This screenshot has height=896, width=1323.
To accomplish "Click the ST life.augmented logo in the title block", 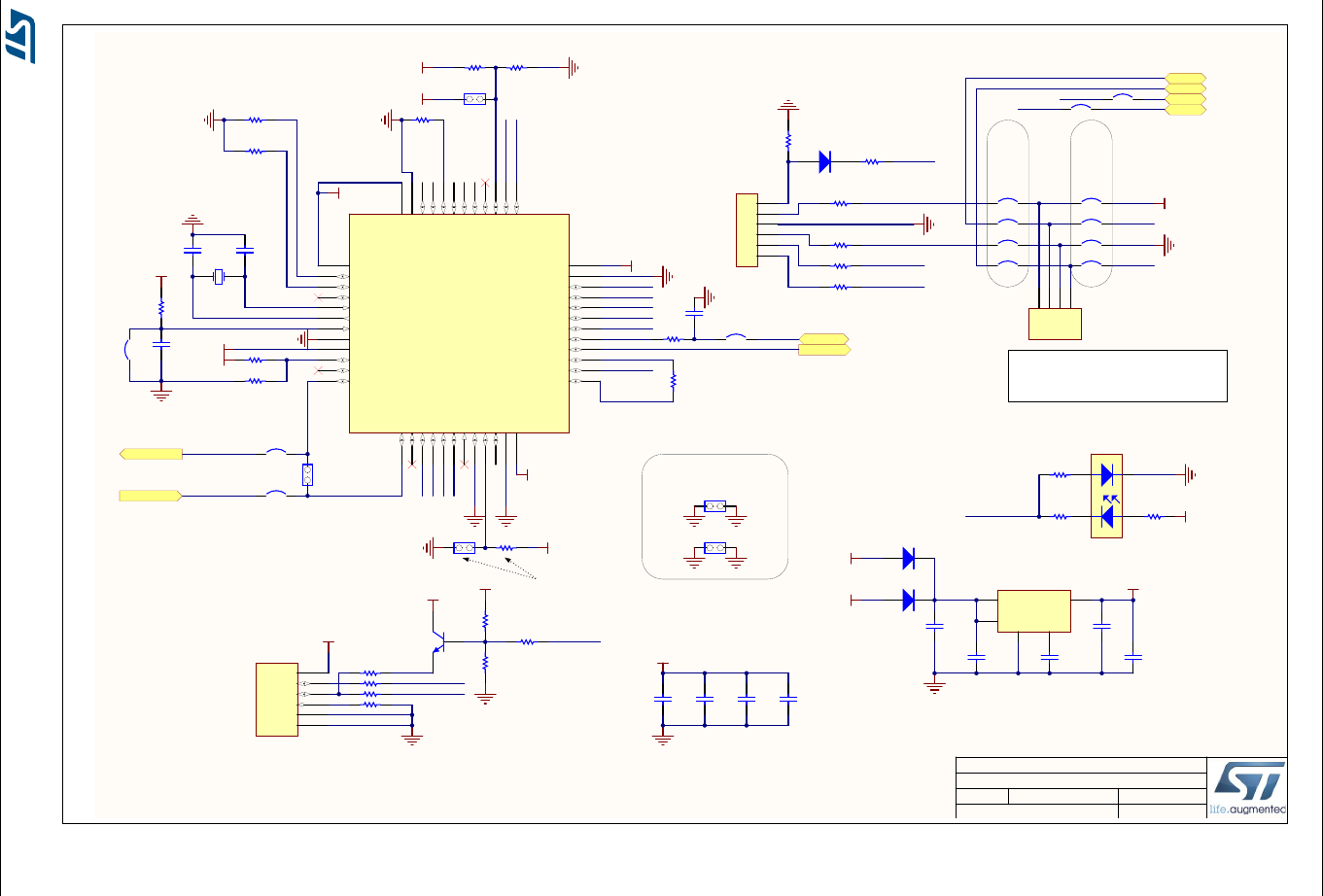I will coord(1247,787).
